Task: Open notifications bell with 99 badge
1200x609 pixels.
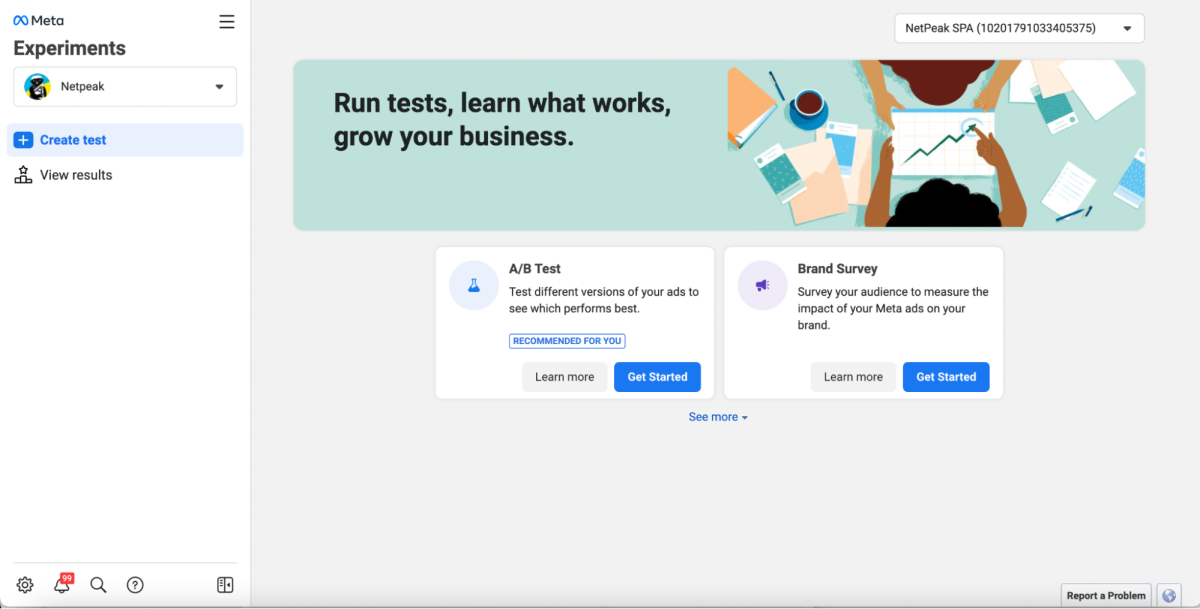Action: [62, 585]
